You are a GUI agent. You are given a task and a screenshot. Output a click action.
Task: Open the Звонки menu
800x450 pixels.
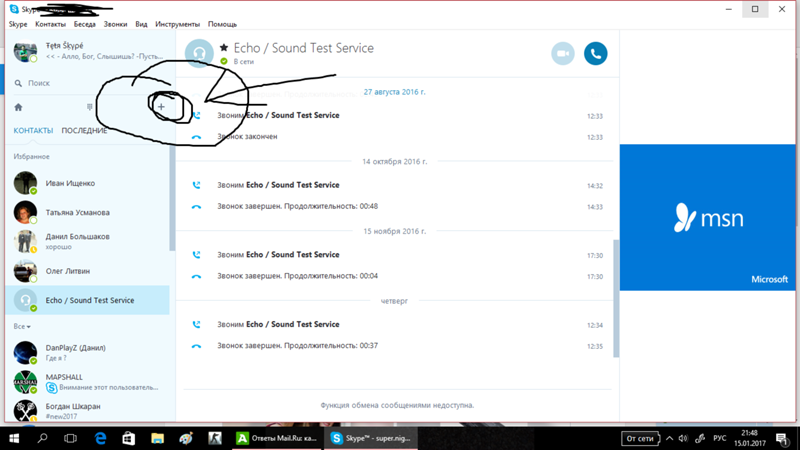click(115, 24)
